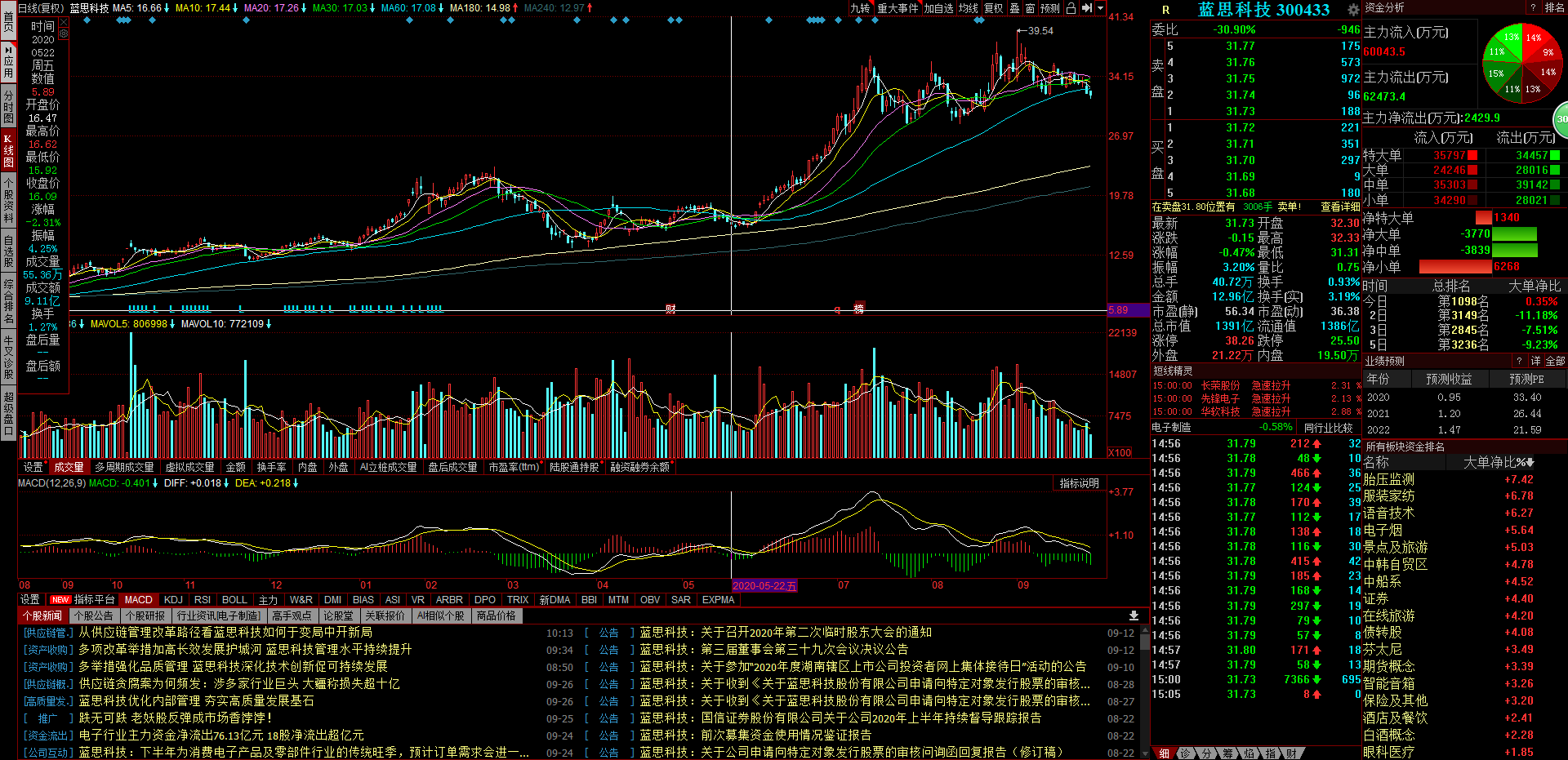Image resolution: width=1568 pixels, height=760 pixels.
Task: Select 融资融券余额 indicator tab
Action: pyautogui.click(x=640, y=467)
